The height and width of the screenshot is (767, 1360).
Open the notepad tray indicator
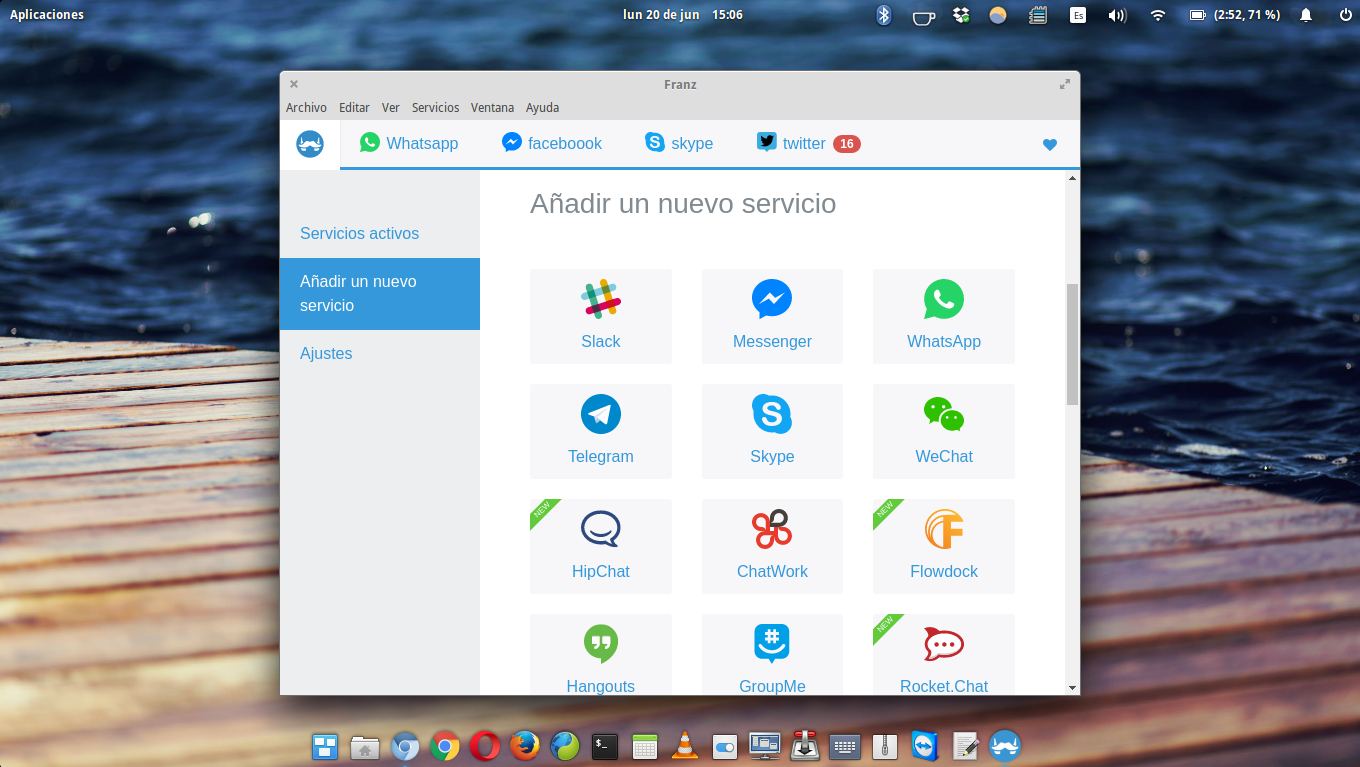1038,14
